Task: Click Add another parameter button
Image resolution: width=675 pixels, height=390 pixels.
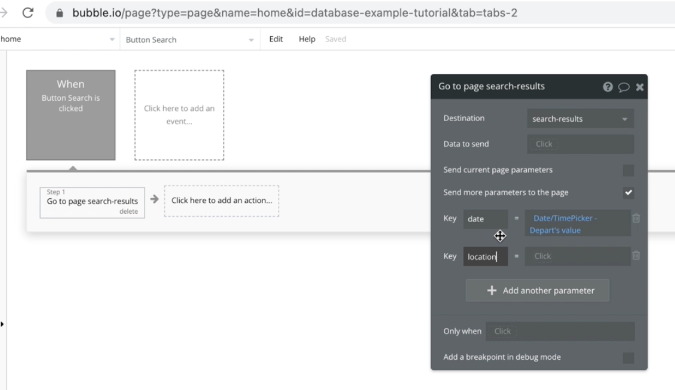Action: click(537, 291)
